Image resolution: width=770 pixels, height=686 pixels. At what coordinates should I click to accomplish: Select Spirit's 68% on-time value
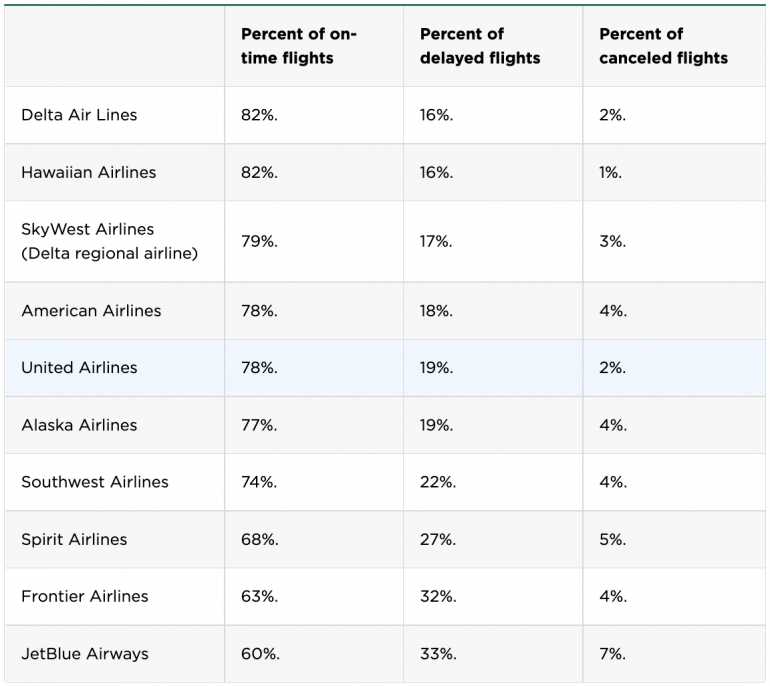point(259,539)
